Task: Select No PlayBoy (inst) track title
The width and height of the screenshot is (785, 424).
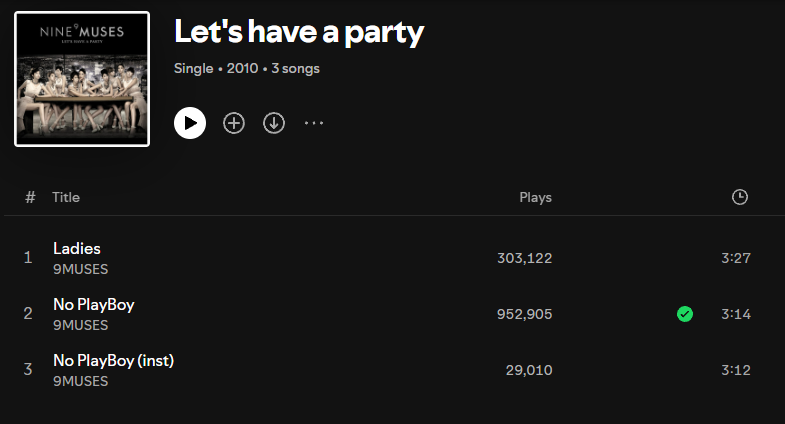Action: 113,360
